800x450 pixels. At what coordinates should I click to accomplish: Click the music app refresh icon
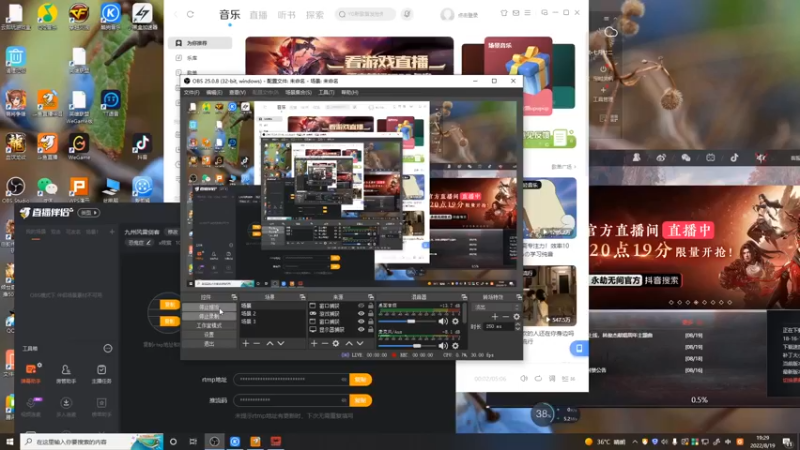point(190,14)
